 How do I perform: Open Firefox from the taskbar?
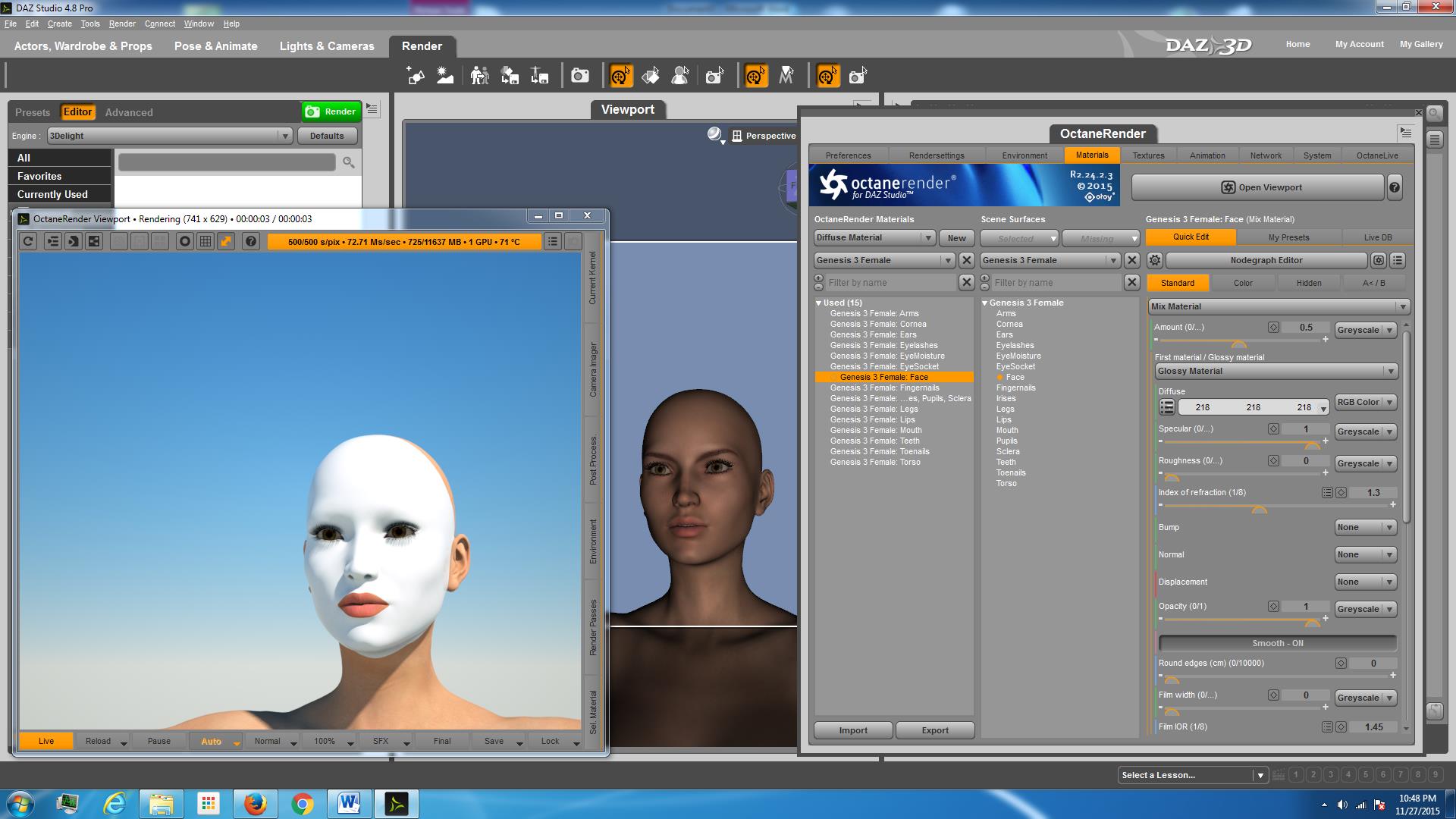255,803
